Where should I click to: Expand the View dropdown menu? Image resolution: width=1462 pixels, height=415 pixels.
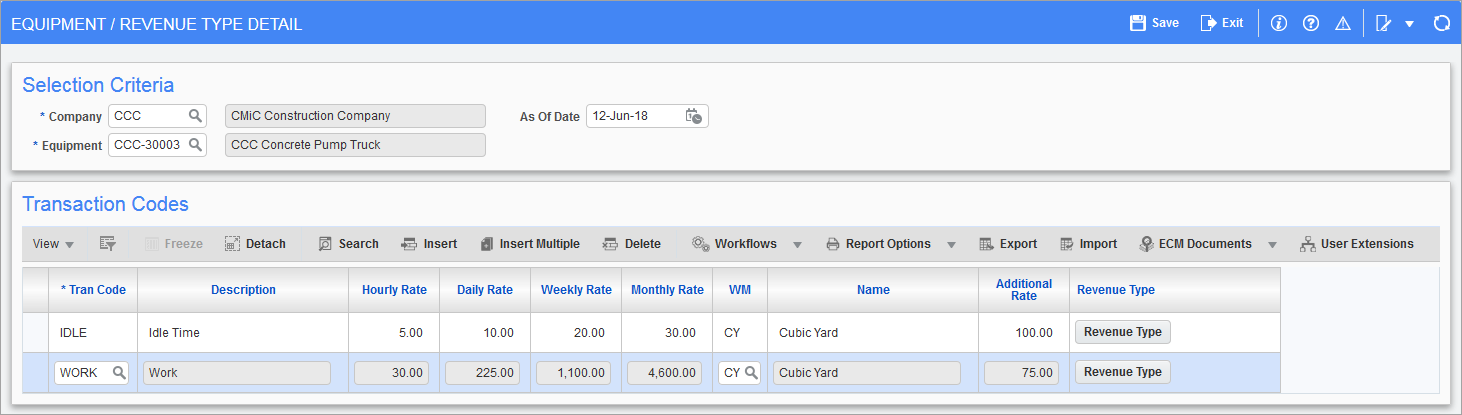point(52,244)
